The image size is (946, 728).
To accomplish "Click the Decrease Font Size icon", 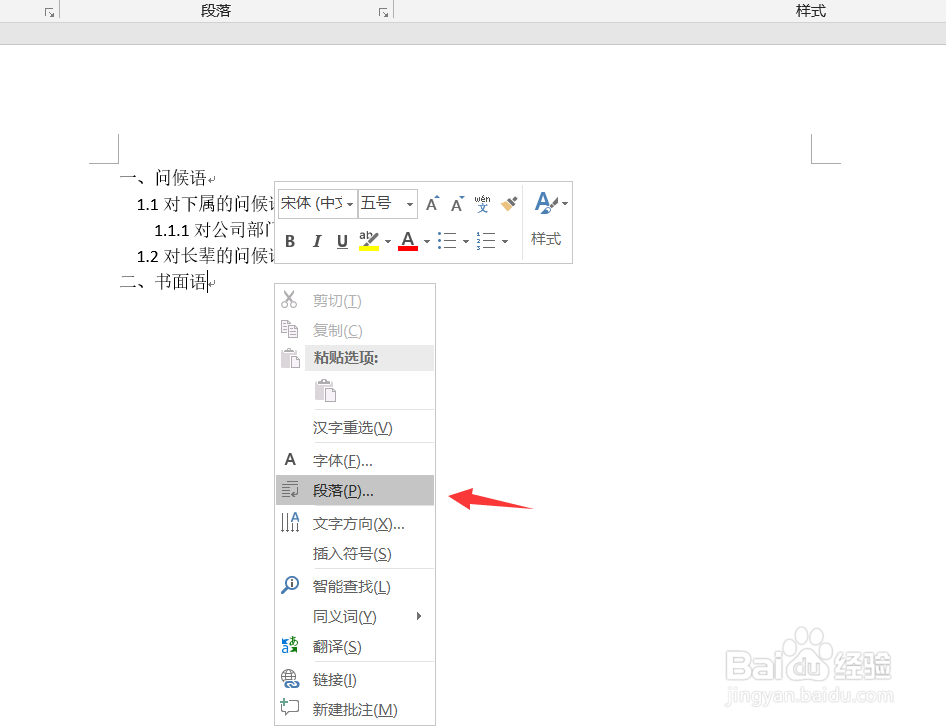I will (457, 203).
